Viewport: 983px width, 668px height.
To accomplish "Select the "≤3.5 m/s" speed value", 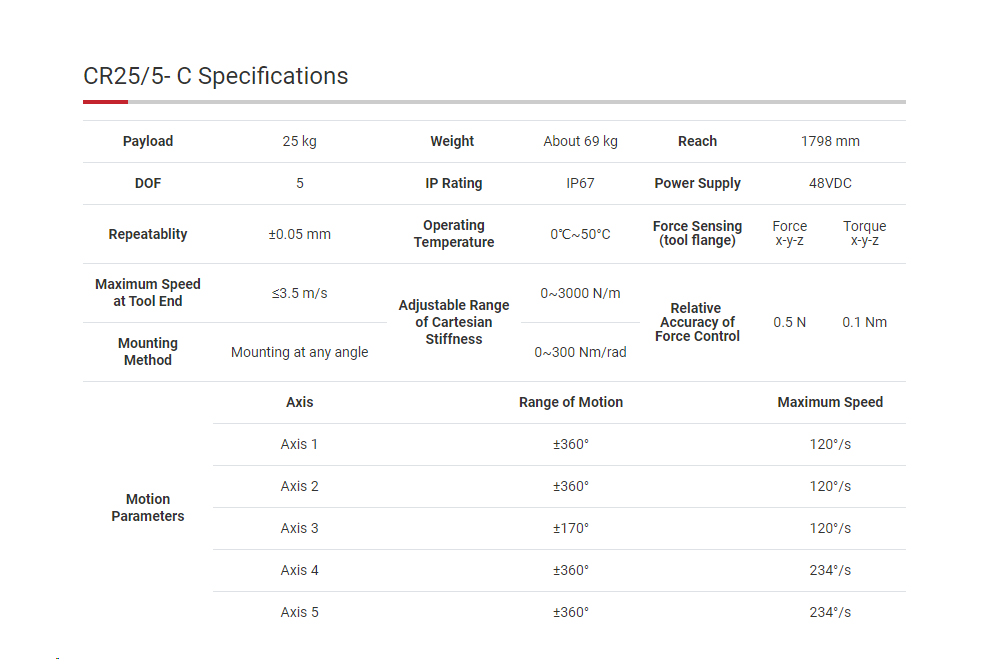I will click(x=299, y=294).
